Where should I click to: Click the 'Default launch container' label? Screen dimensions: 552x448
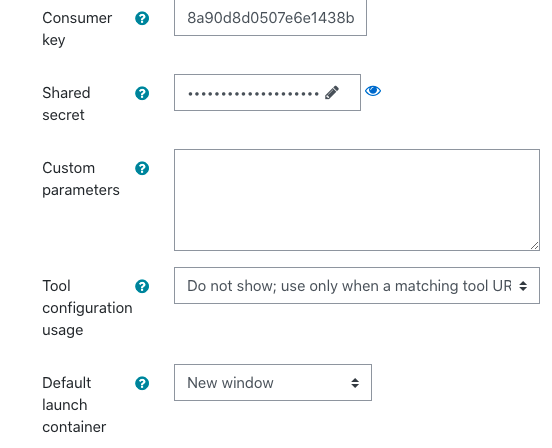(x=74, y=405)
